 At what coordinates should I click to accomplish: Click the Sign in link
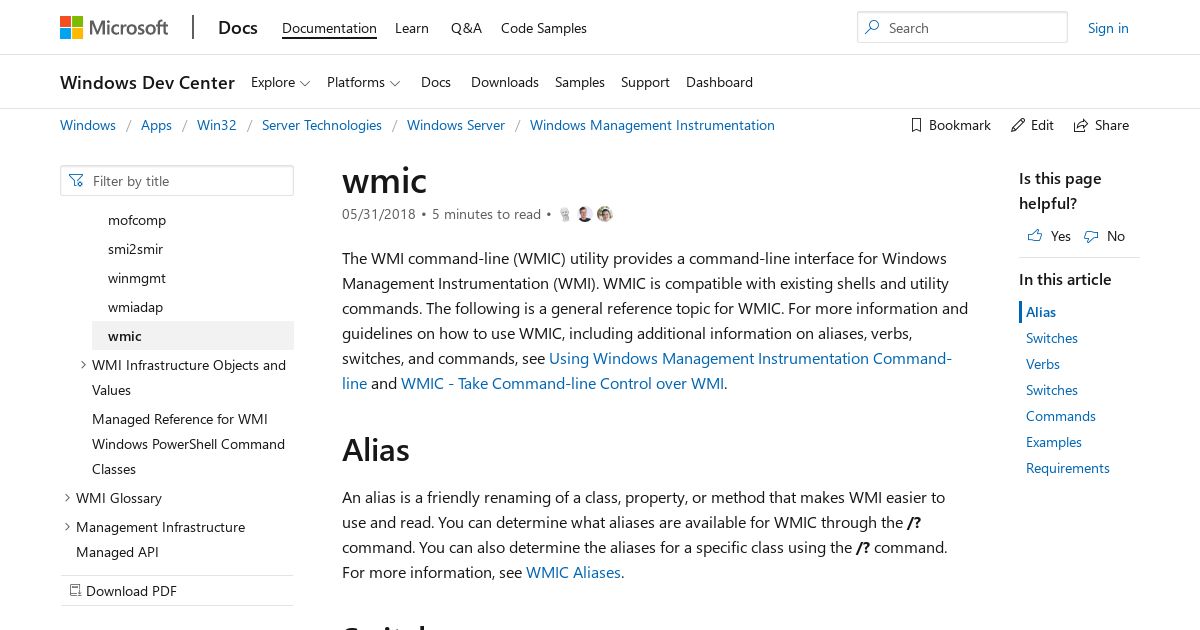tap(1108, 28)
